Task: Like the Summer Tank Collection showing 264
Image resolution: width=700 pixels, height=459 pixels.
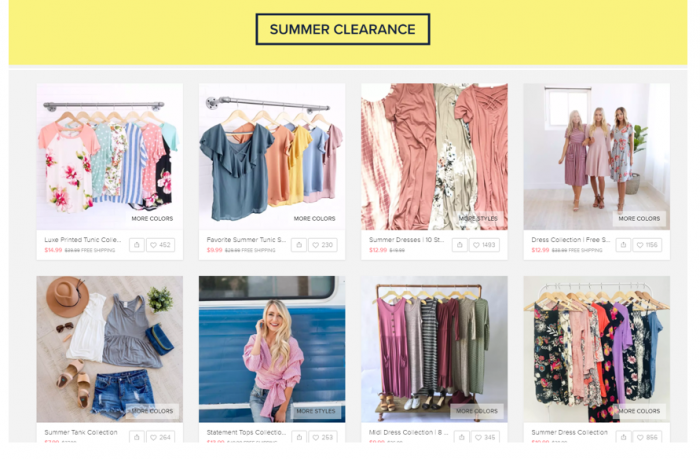Action: (x=160, y=437)
